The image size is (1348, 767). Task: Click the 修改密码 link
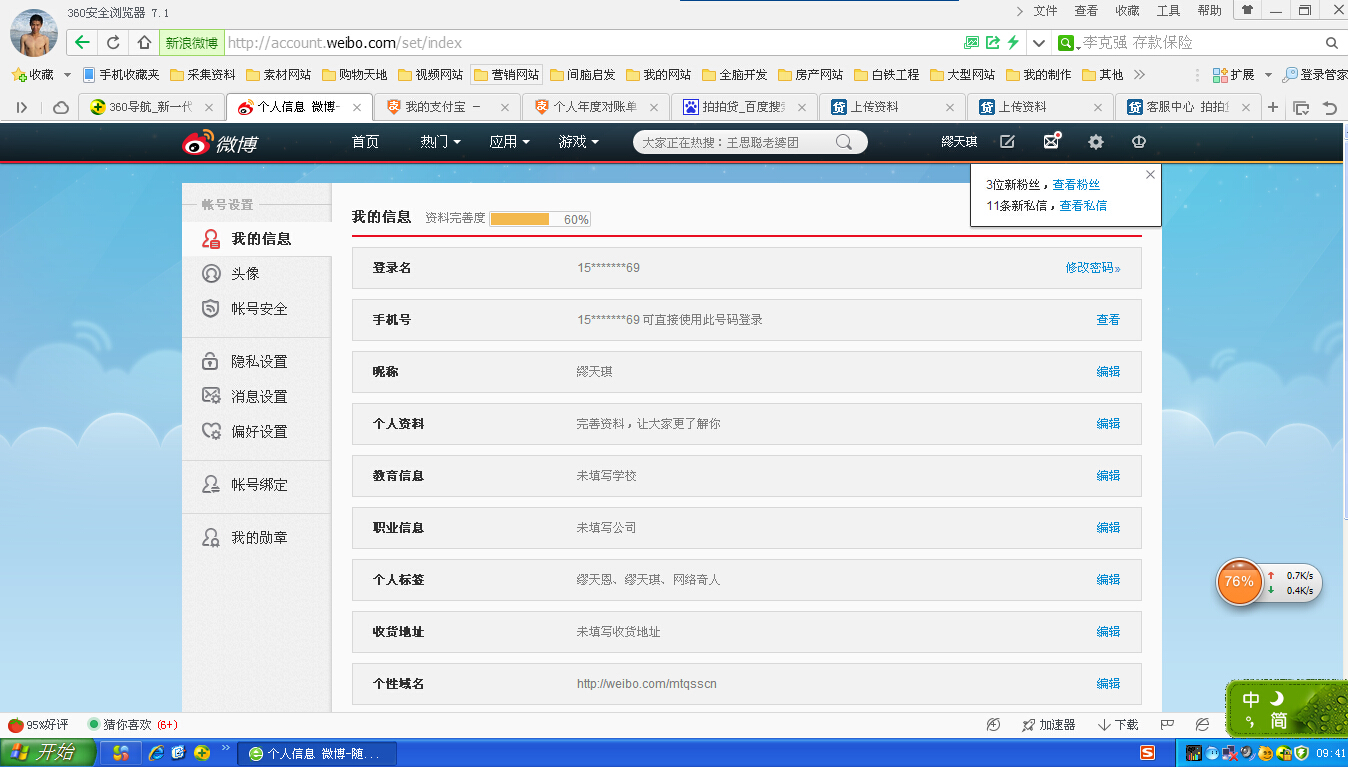point(1092,268)
